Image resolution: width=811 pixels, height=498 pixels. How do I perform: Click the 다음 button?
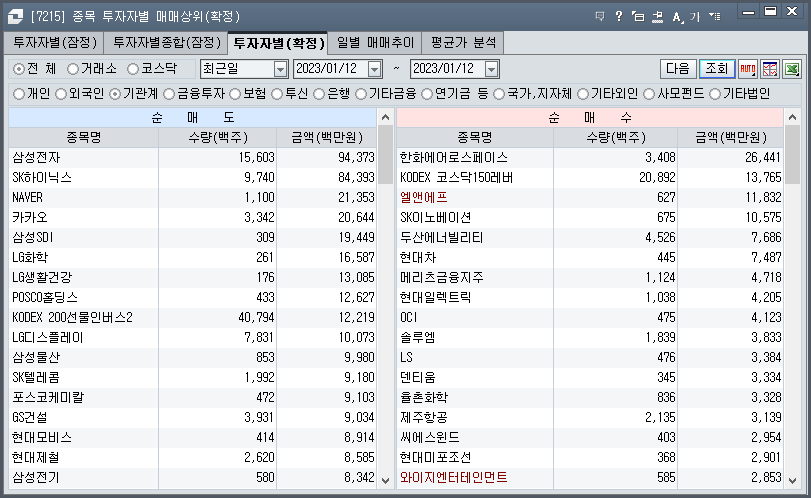(x=678, y=69)
